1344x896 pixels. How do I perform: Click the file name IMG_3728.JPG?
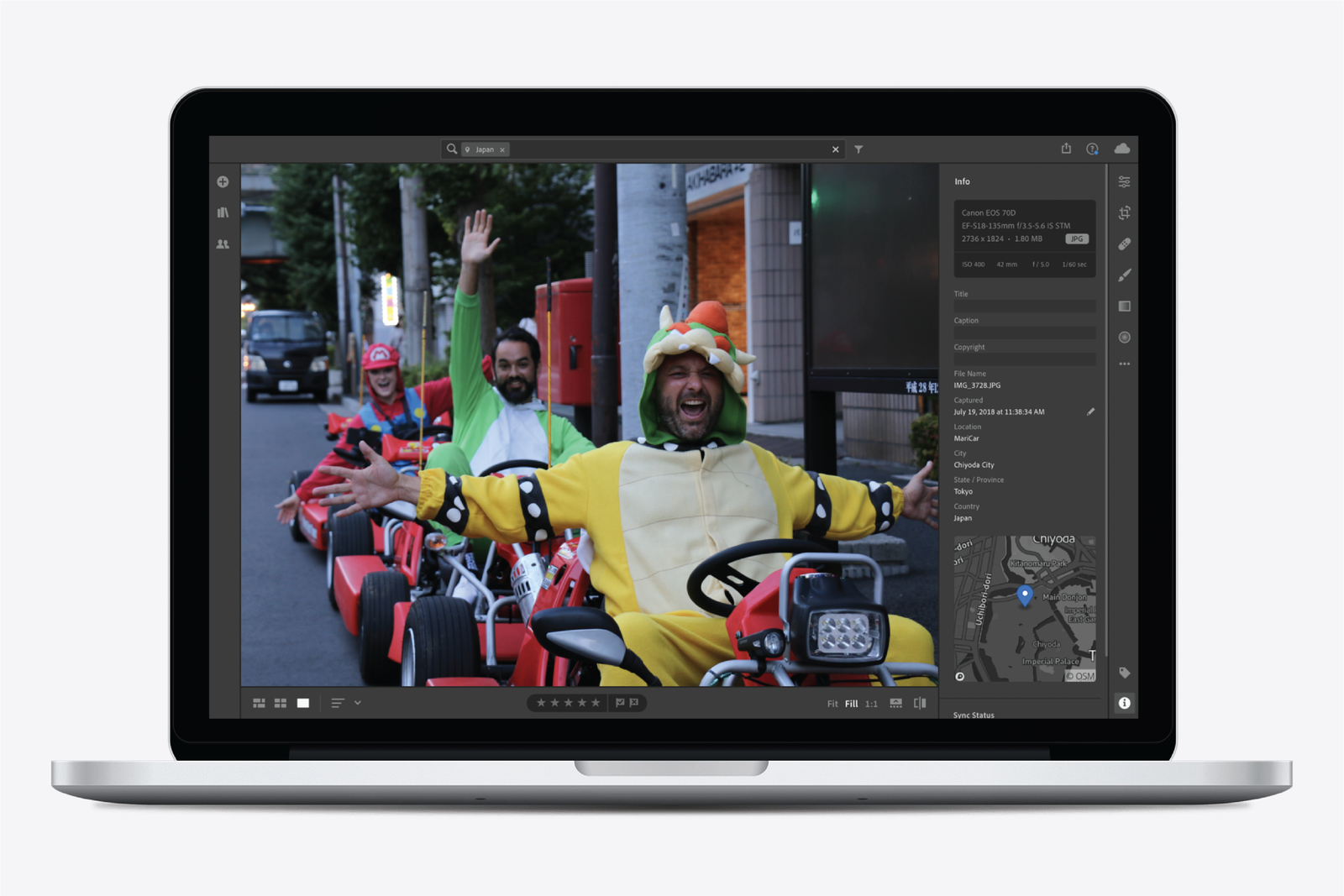977,385
